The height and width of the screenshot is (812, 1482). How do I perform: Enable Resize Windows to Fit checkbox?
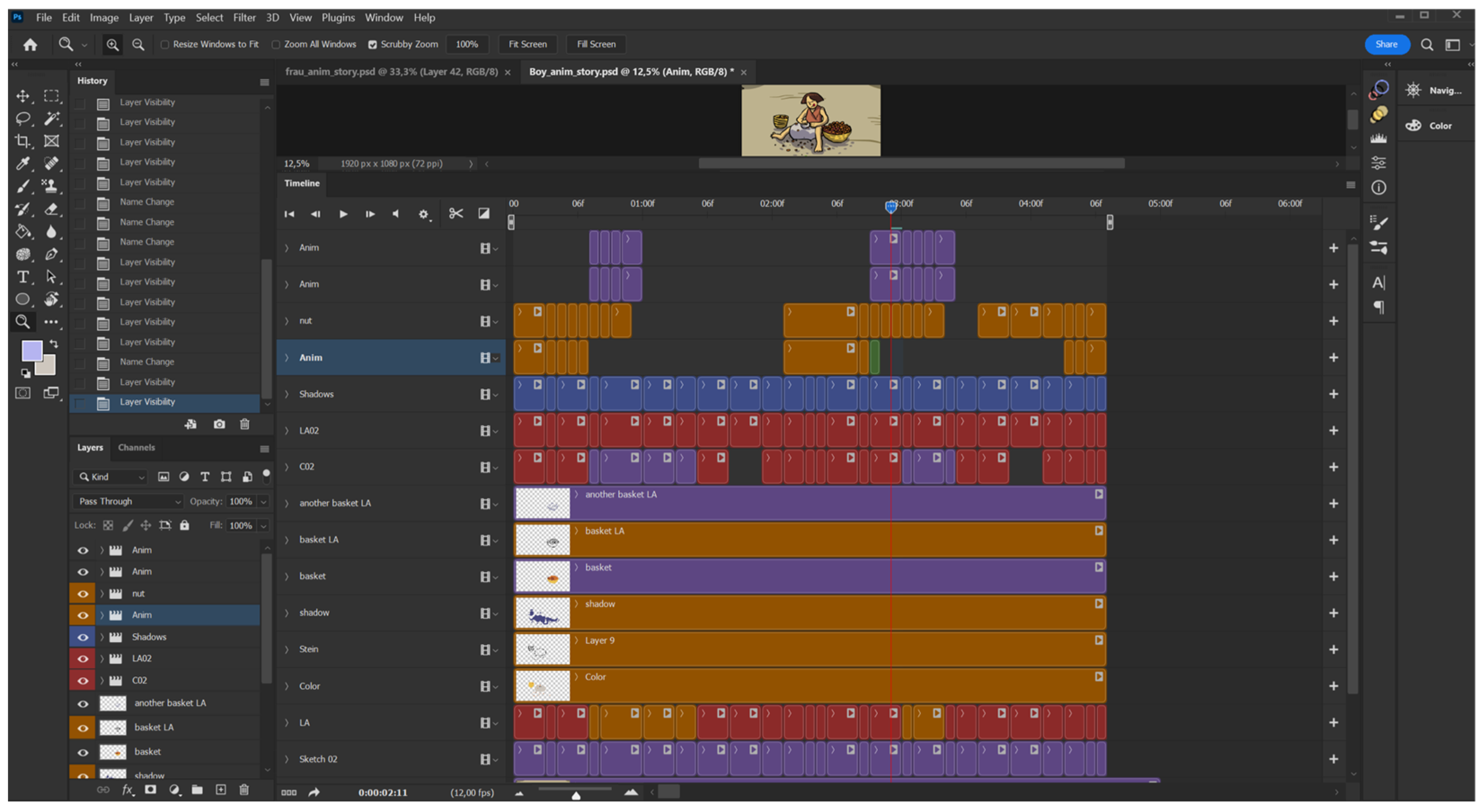point(165,44)
